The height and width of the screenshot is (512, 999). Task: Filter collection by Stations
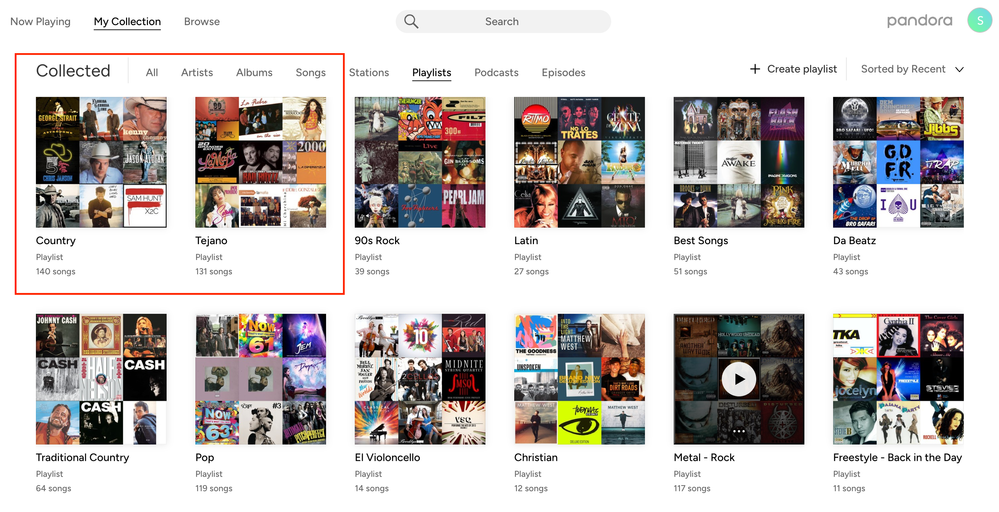(369, 73)
